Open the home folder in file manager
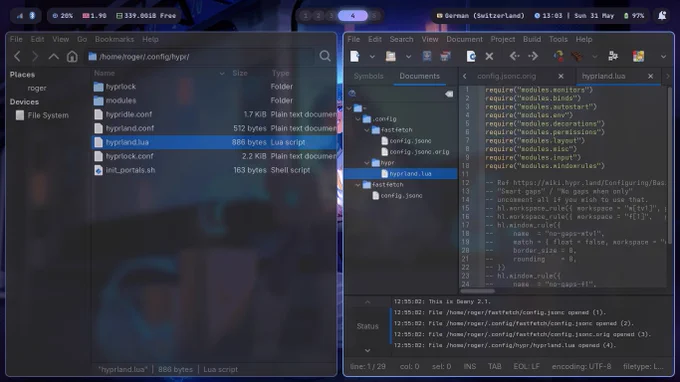This screenshot has width=680, height=382. 72,56
